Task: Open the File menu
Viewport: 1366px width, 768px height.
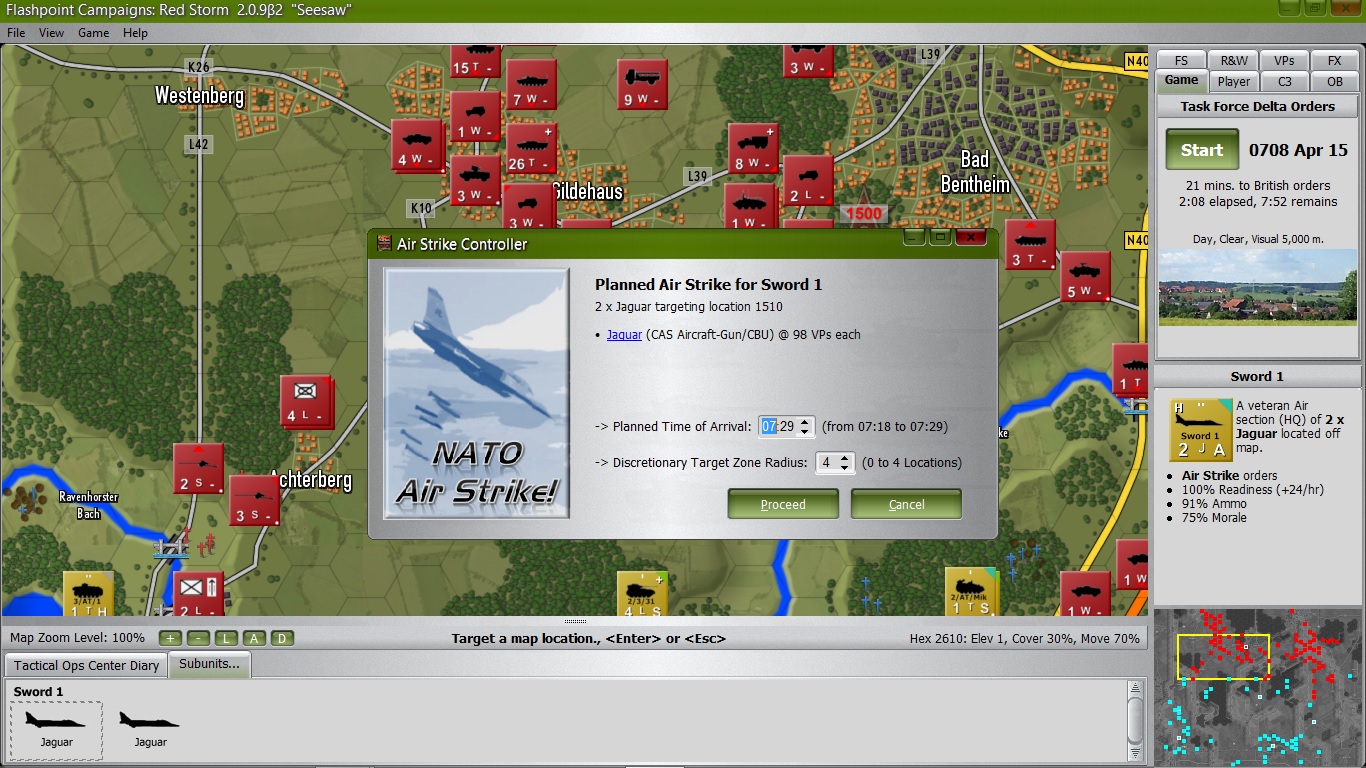Action: (x=16, y=33)
